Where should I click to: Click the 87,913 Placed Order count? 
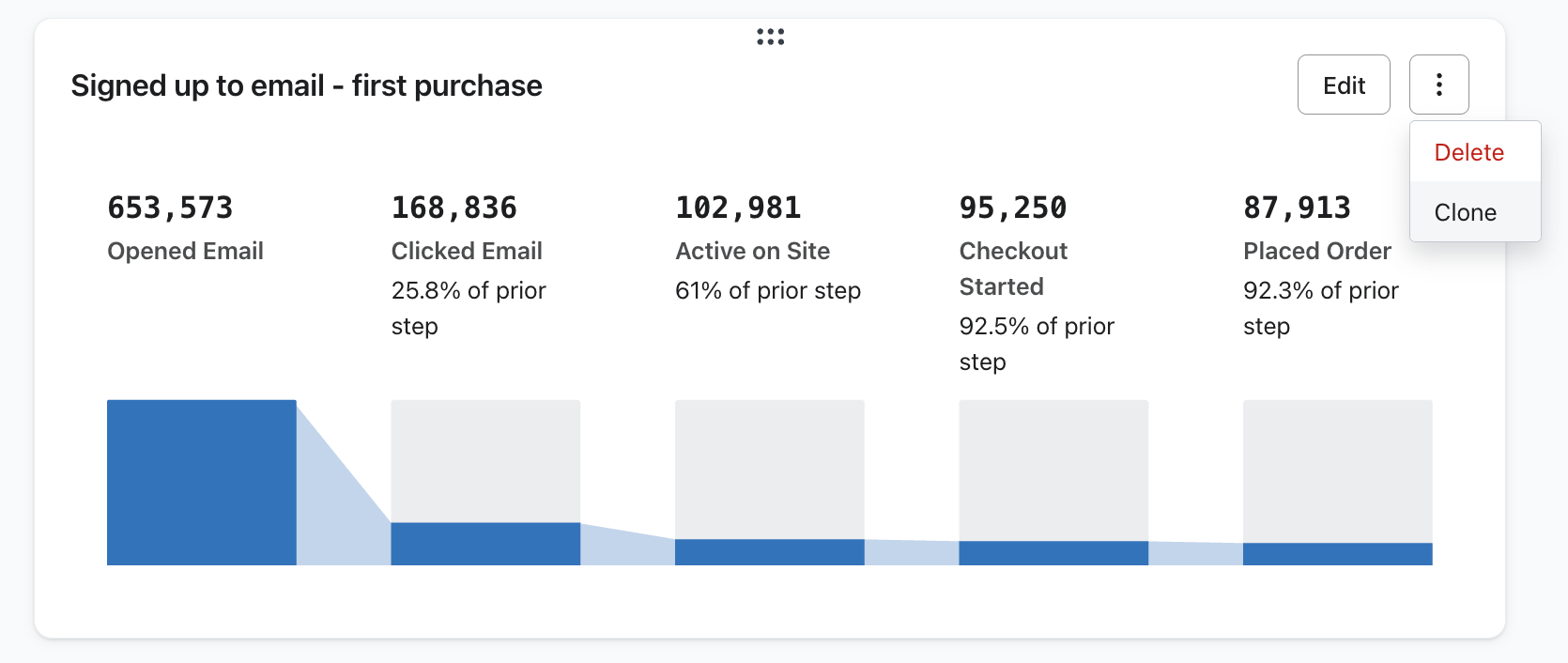pyautogui.click(x=1298, y=208)
